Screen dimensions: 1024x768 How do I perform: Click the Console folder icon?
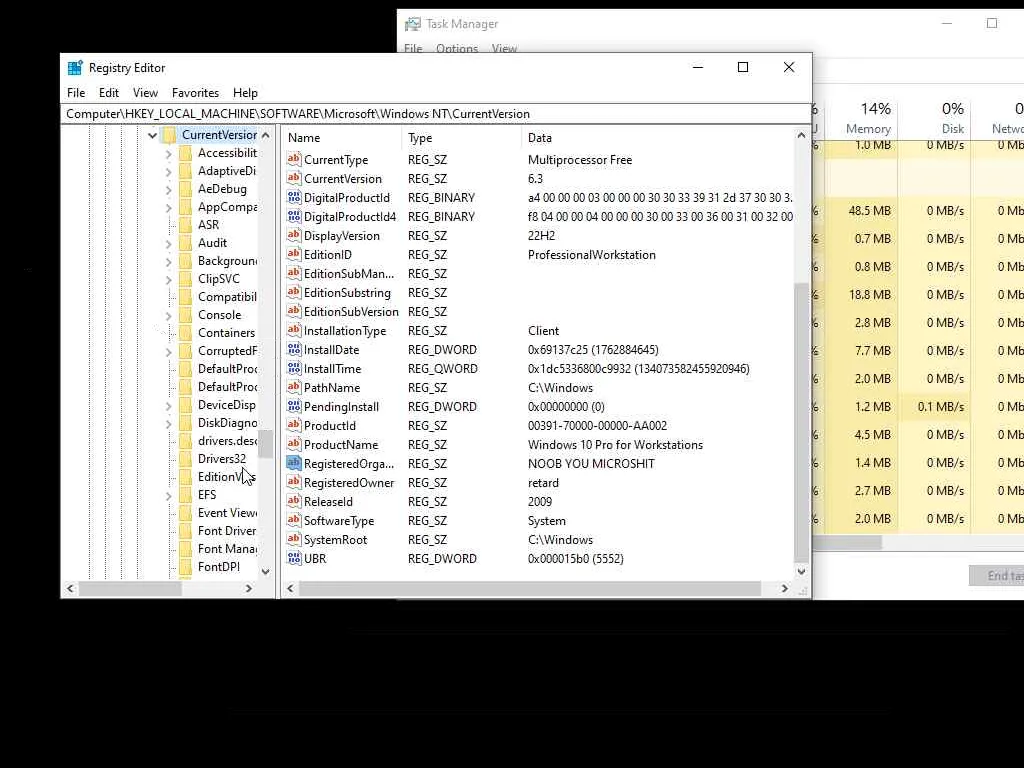coord(185,315)
